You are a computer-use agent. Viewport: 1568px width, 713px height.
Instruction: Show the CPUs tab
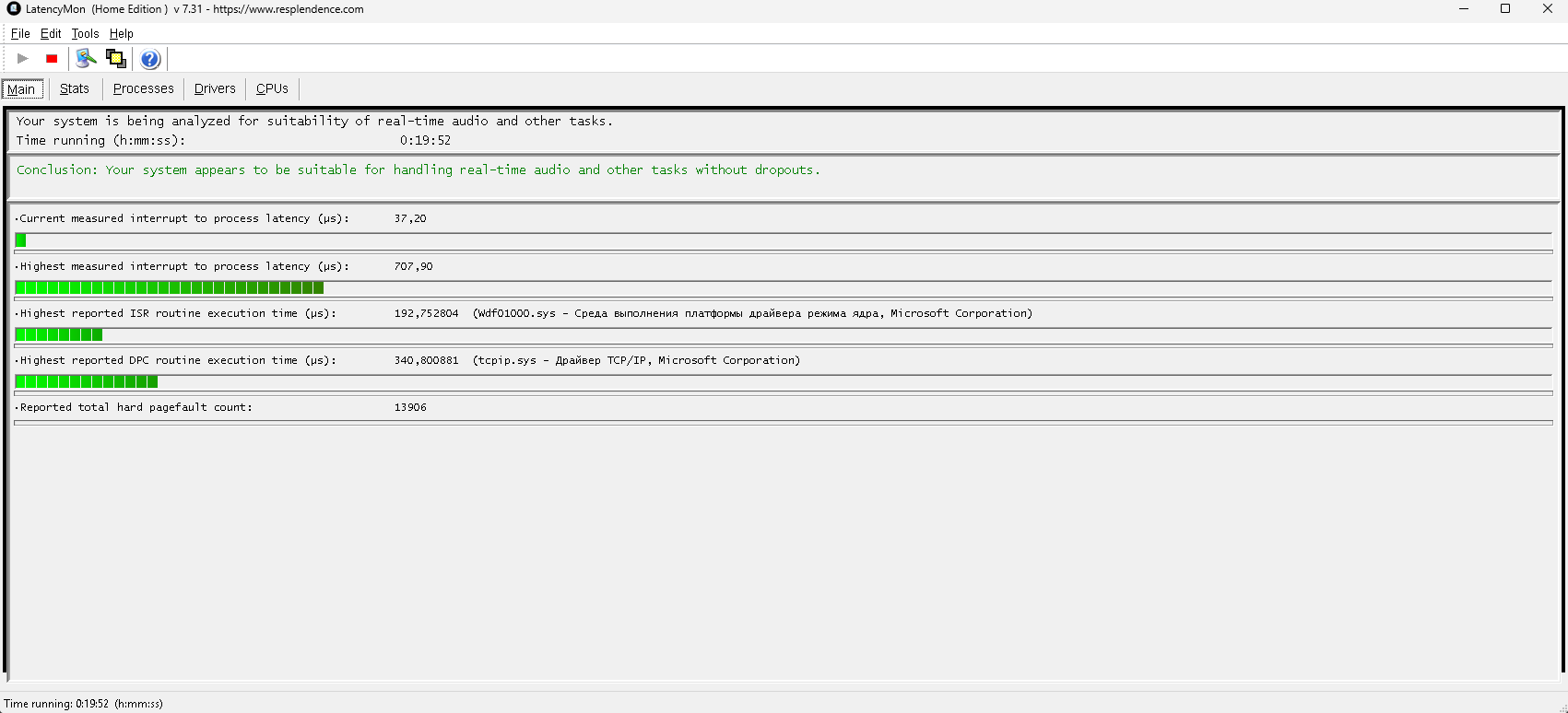[x=272, y=88]
